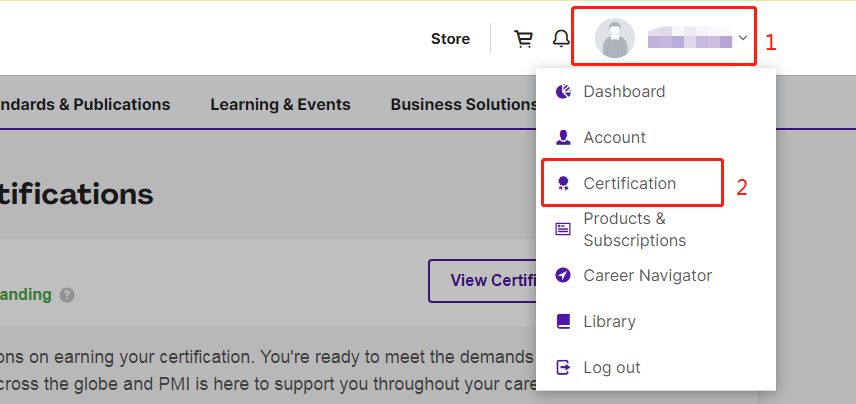Click the Store link
The height and width of the screenshot is (404, 856).
[450, 39]
